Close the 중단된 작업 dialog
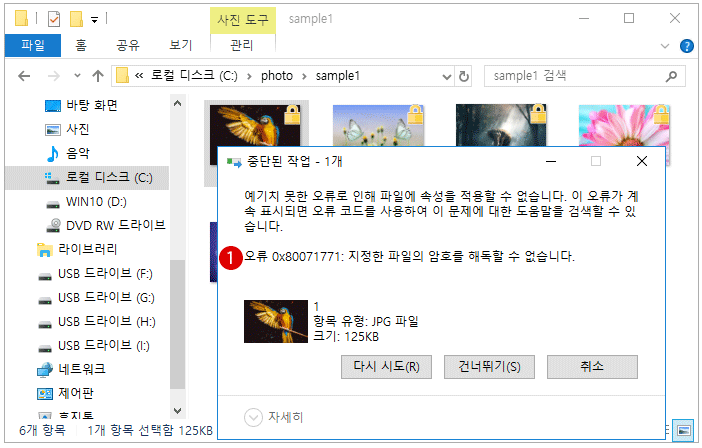 [642, 162]
